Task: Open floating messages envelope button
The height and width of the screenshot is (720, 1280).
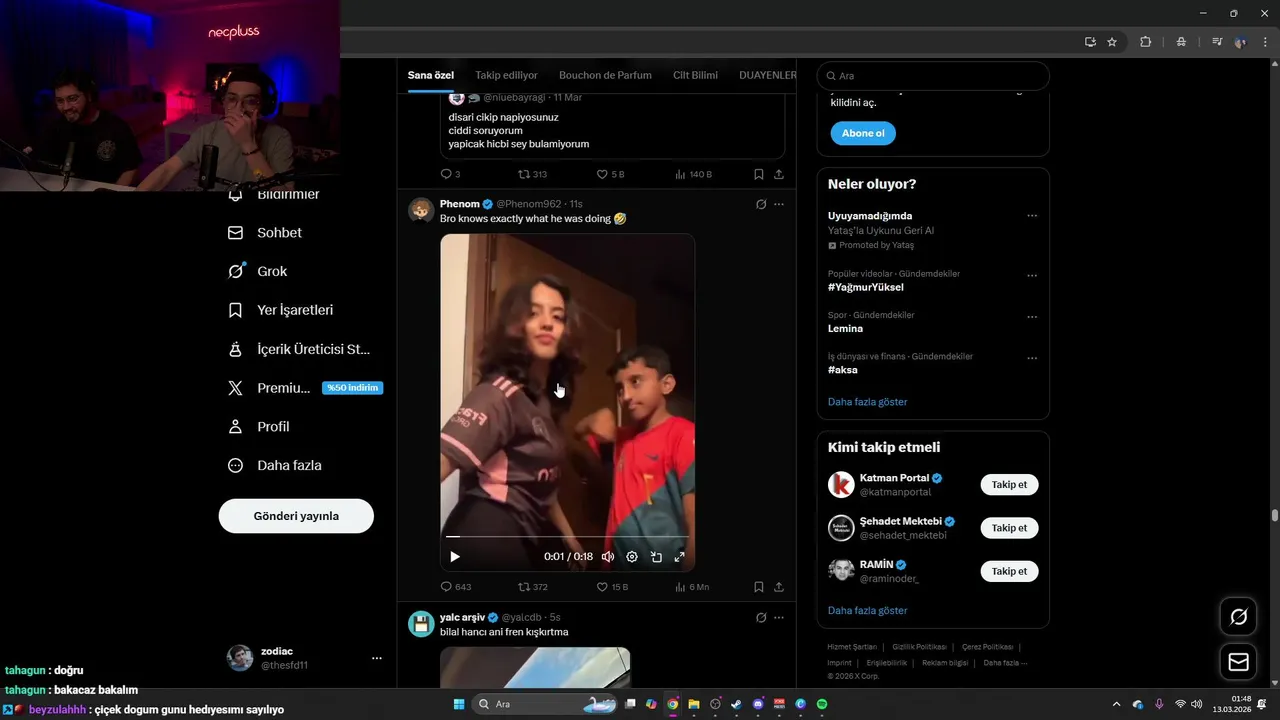Action: (x=1238, y=662)
